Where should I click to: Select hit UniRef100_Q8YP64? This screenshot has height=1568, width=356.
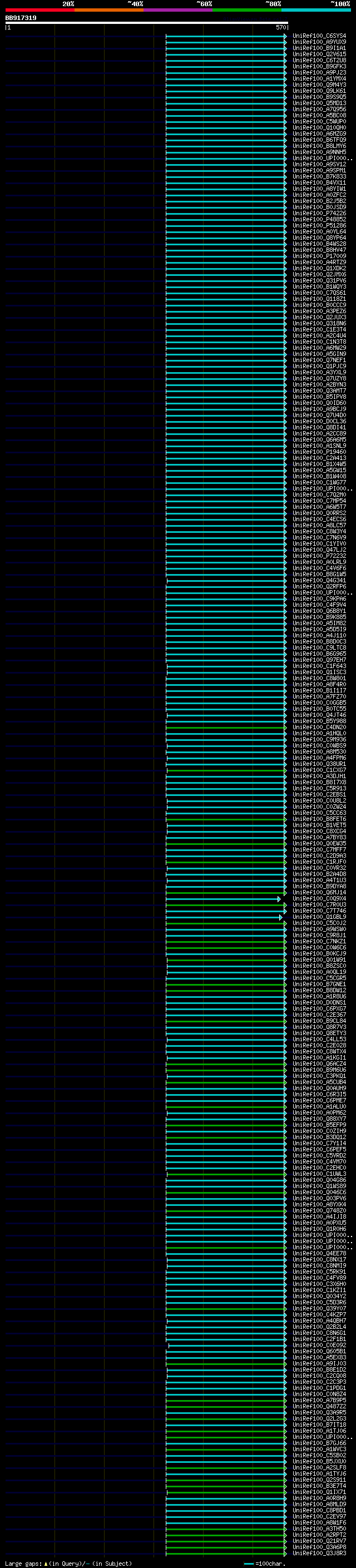point(319,238)
